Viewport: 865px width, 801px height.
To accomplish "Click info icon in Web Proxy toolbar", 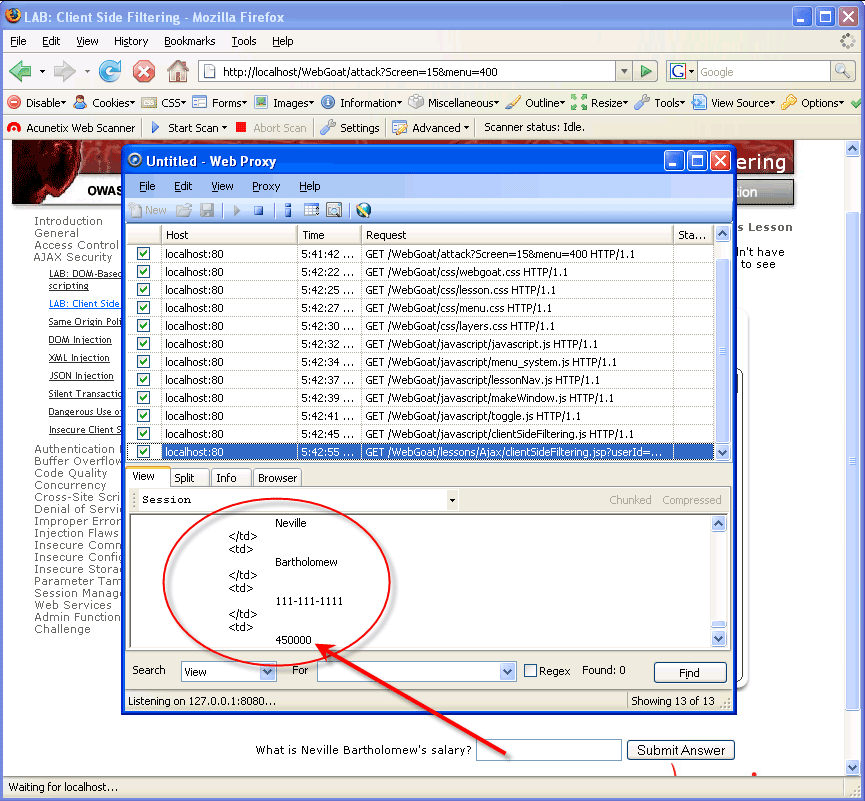I will tap(288, 210).
